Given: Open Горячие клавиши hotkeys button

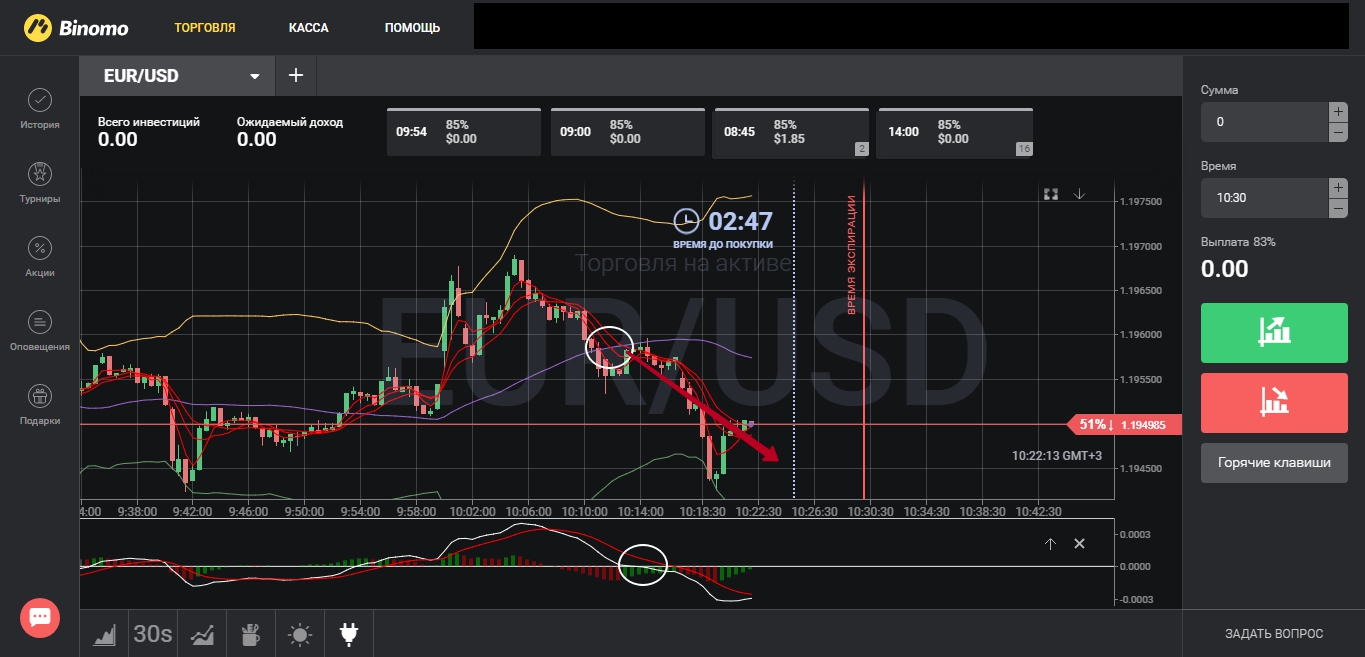Looking at the screenshot, I should [x=1274, y=463].
